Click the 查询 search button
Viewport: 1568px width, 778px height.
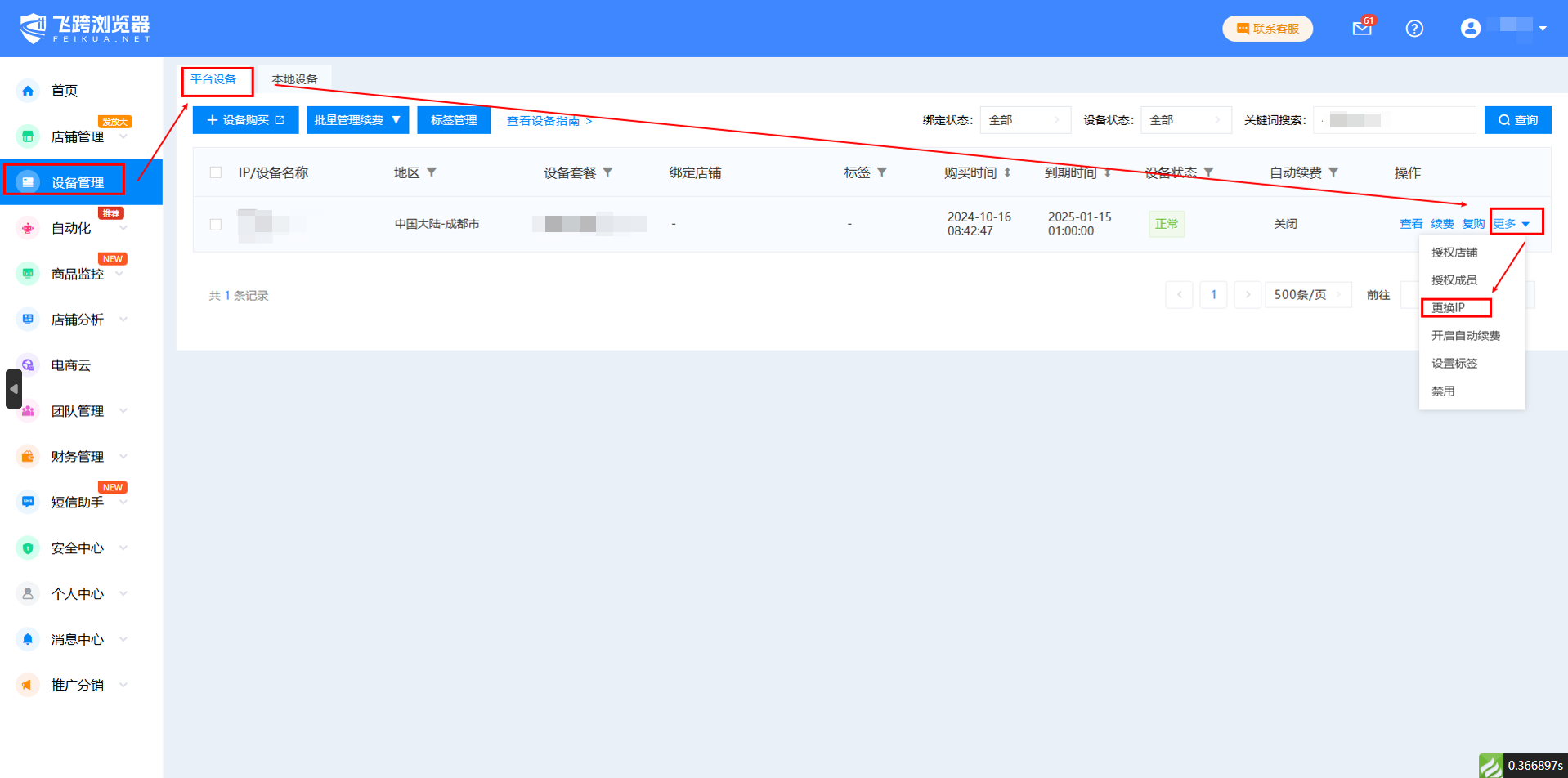(x=1517, y=120)
